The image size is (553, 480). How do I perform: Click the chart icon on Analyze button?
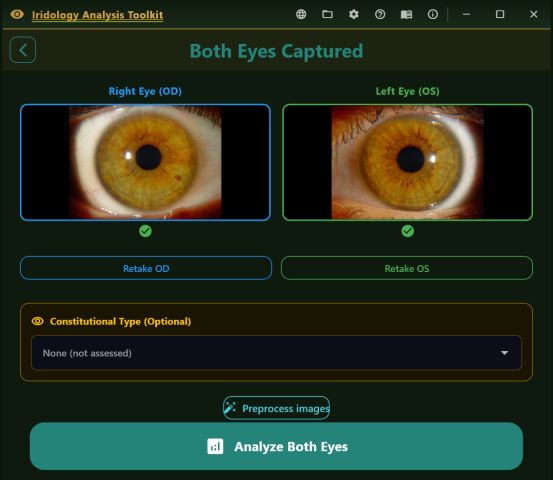point(215,446)
